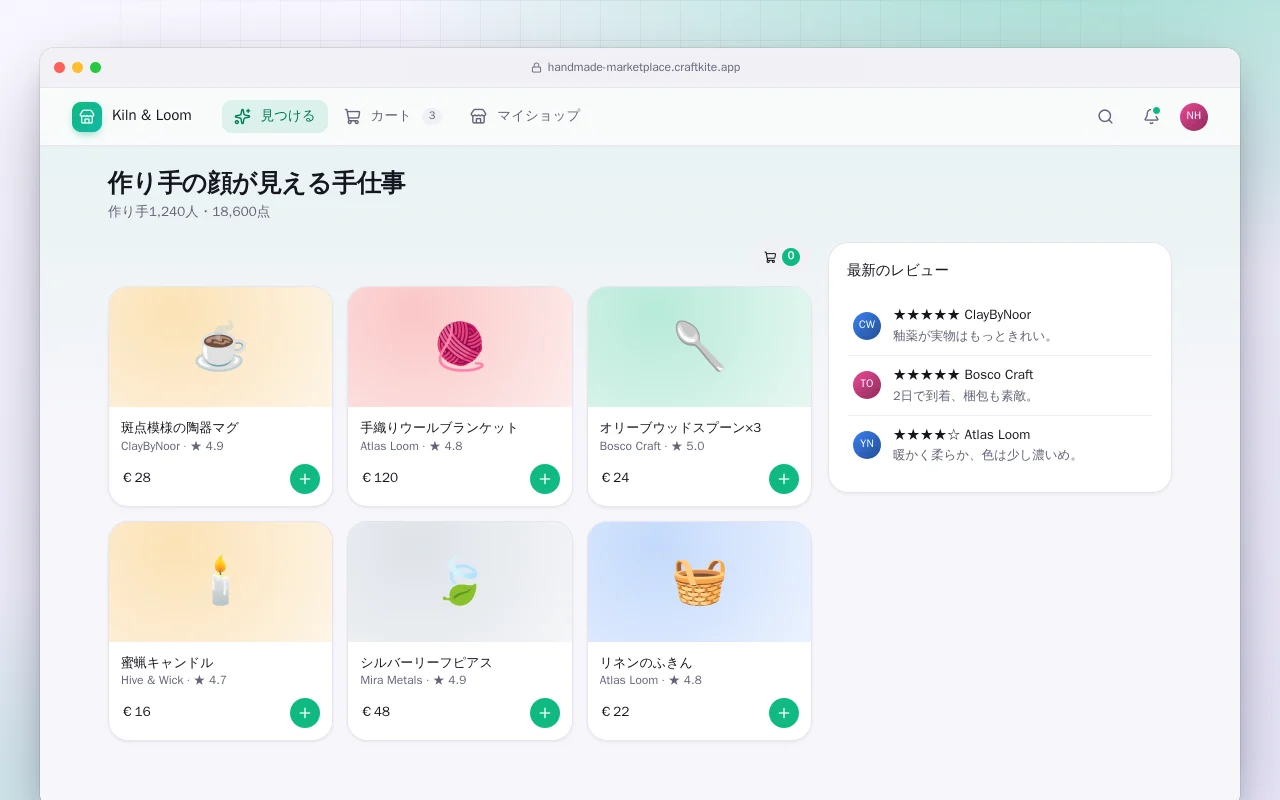Click the 斑点模様の陶器マグ product title
The image size is (1280, 800).
click(x=180, y=428)
